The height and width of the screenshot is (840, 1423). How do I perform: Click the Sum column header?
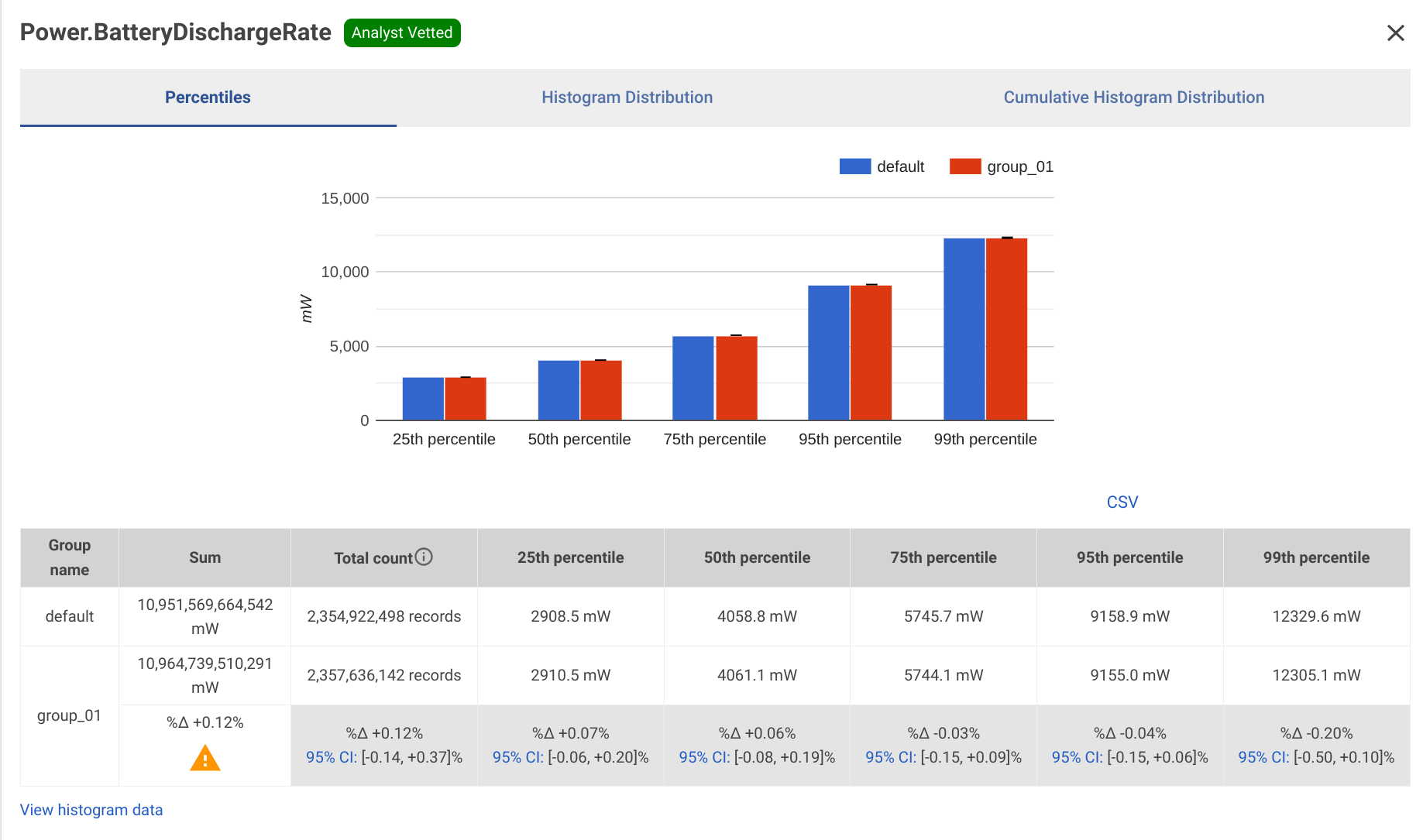point(205,557)
